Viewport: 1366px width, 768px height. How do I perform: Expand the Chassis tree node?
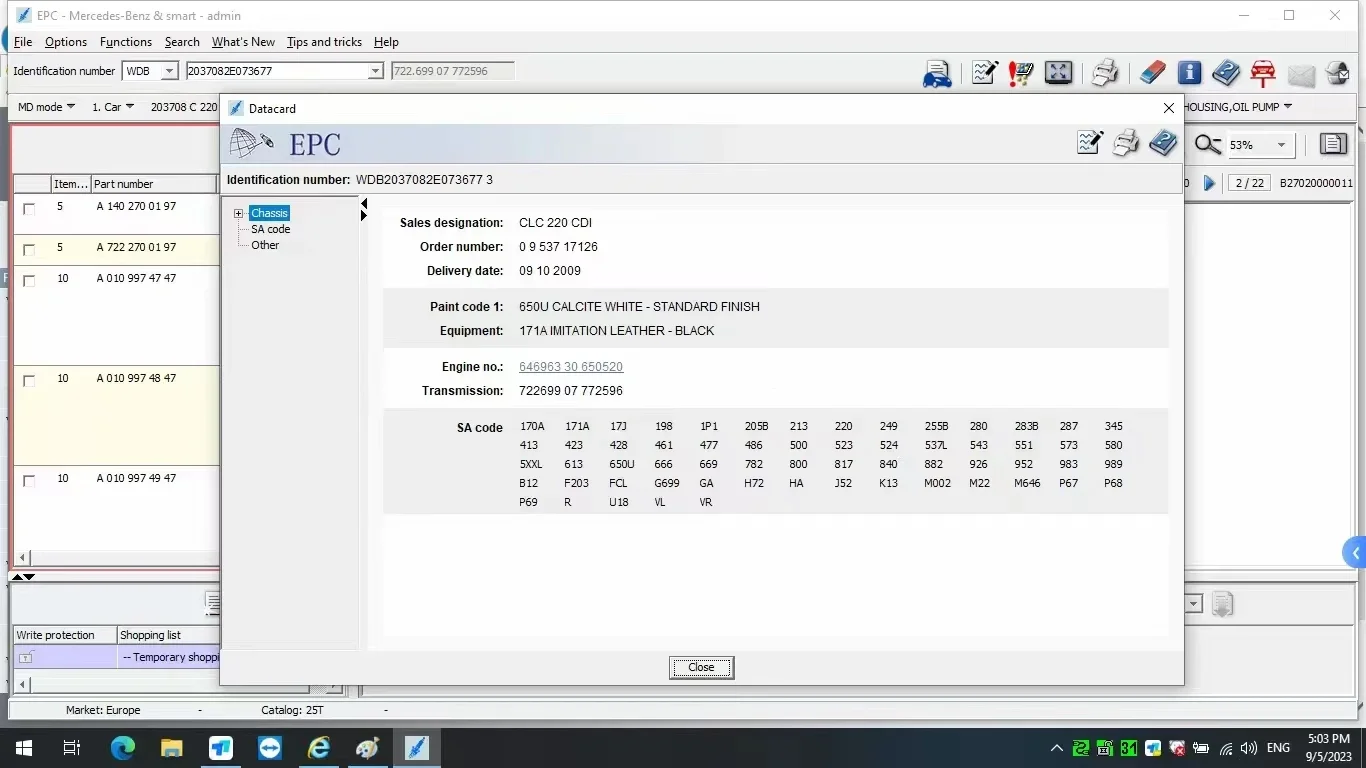coord(238,213)
